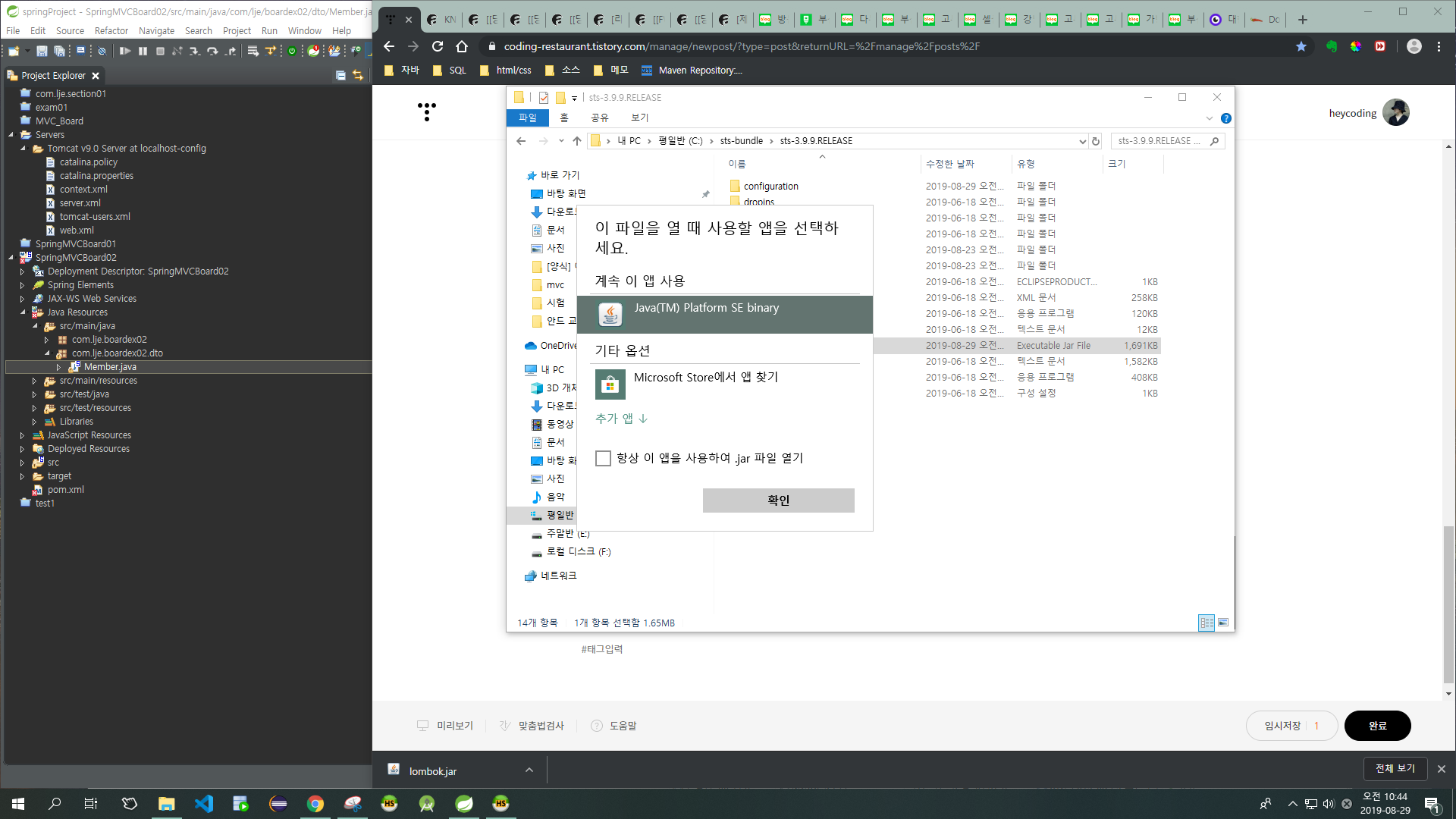The image size is (1456, 819).
Task: Click the explorer Up one level arrow
Action: pyautogui.click(x=577, y=141)
